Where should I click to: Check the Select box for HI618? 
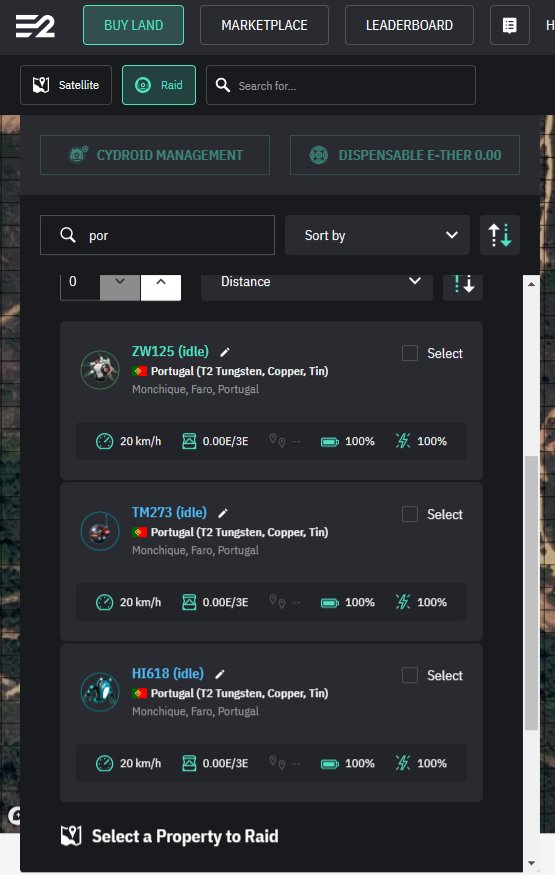pos(410,675)
